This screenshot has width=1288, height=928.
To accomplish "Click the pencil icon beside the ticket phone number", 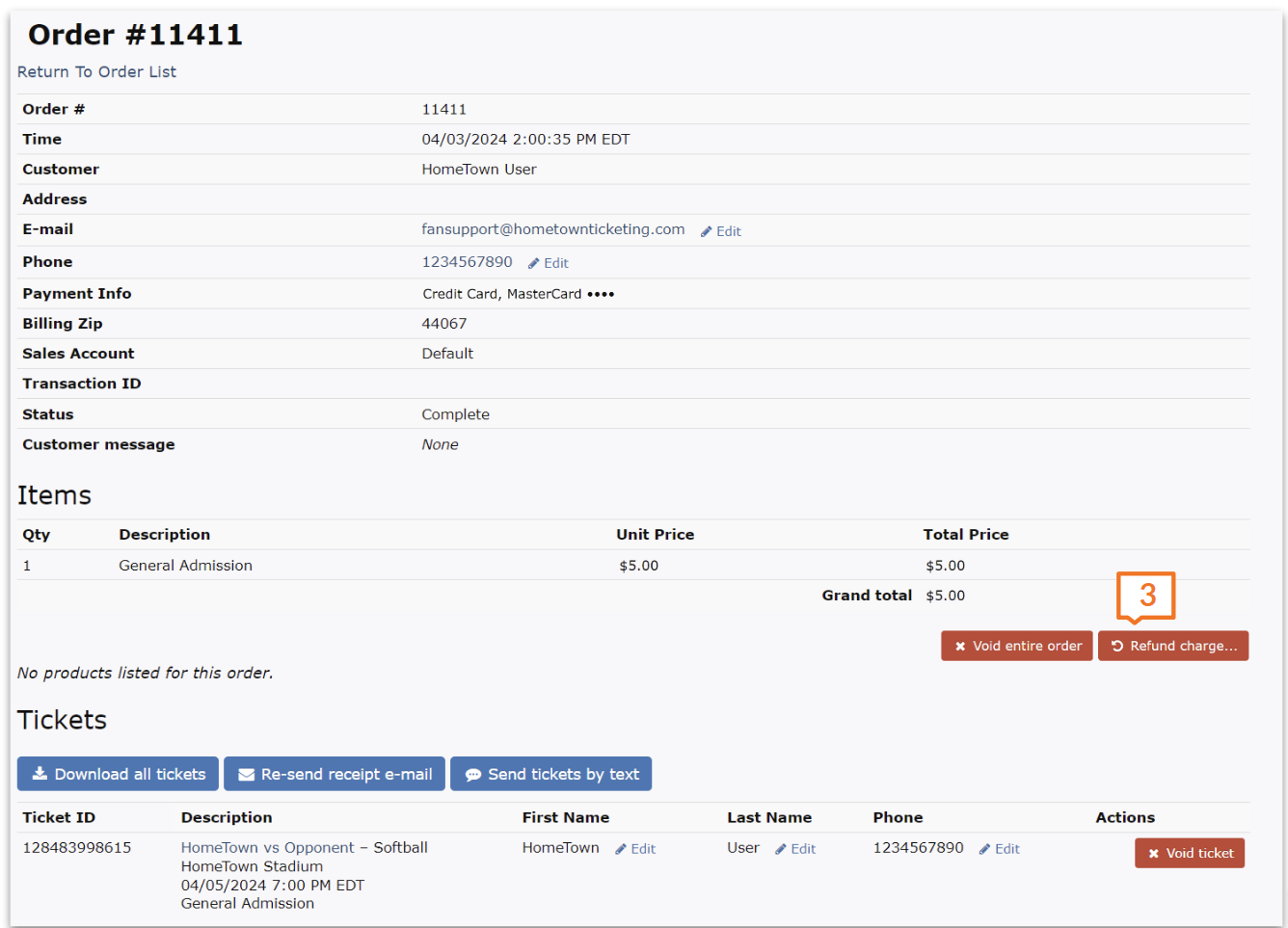I will pyautogui.click(x=984, y=849).
